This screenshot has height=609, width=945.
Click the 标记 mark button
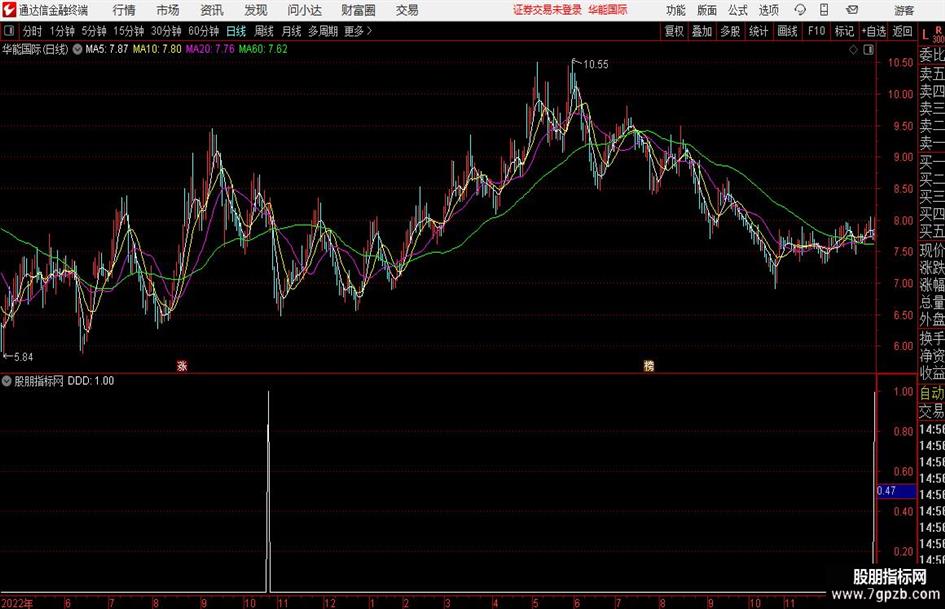(844, 31)
